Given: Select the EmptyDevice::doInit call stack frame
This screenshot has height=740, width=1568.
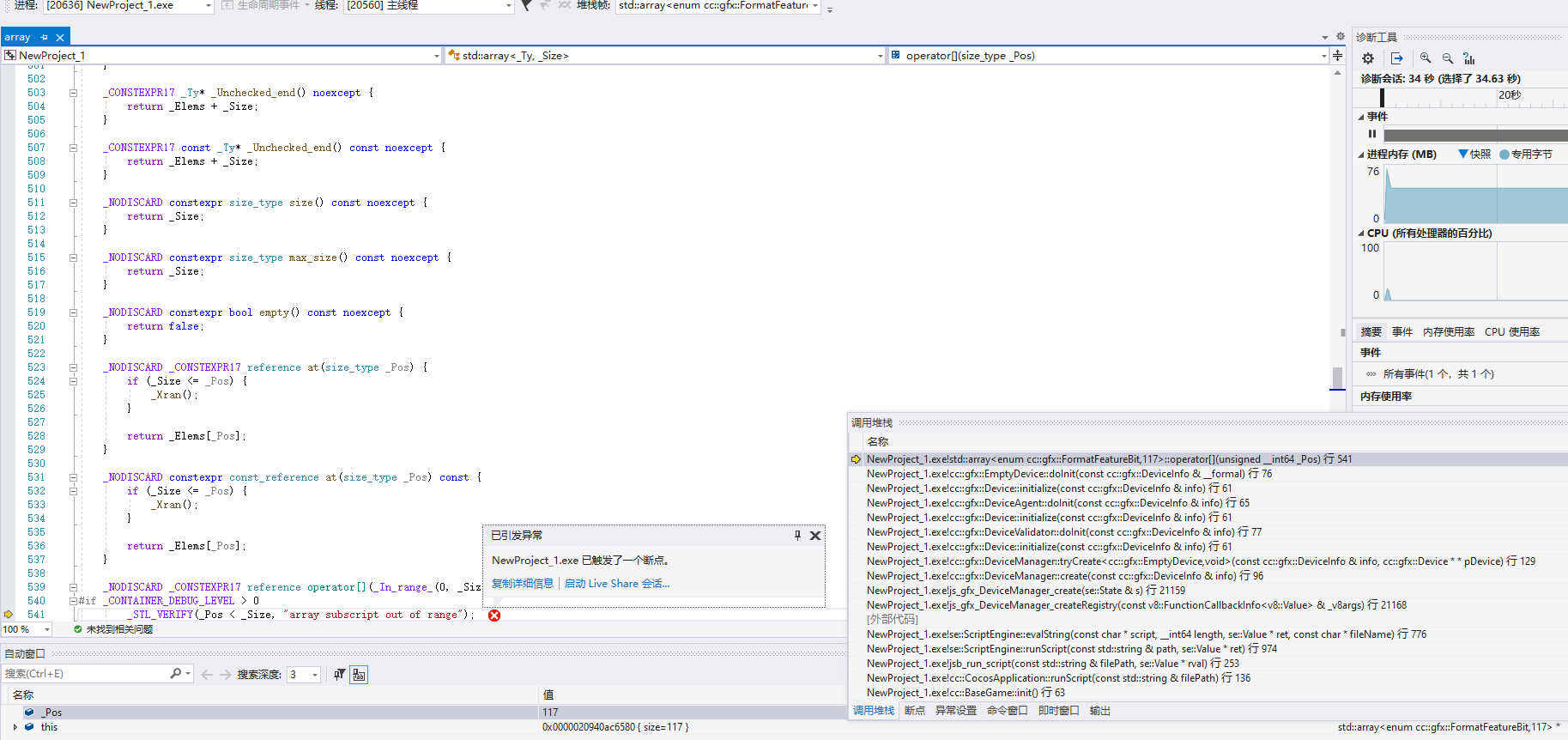Looking at the screenshot, I should [1069, 474].
